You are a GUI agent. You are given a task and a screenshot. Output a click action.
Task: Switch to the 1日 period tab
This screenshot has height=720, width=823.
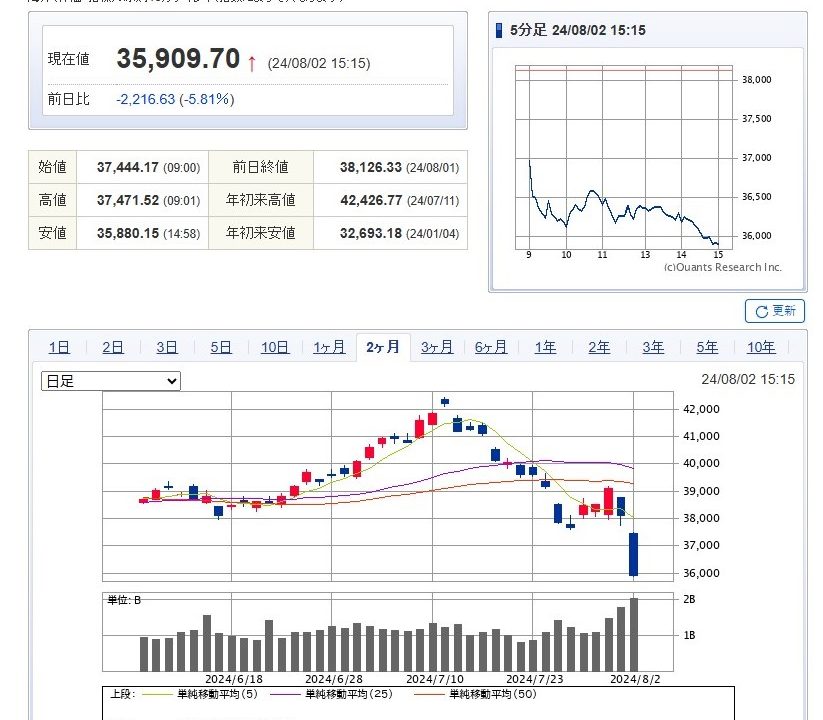point(59,347)
